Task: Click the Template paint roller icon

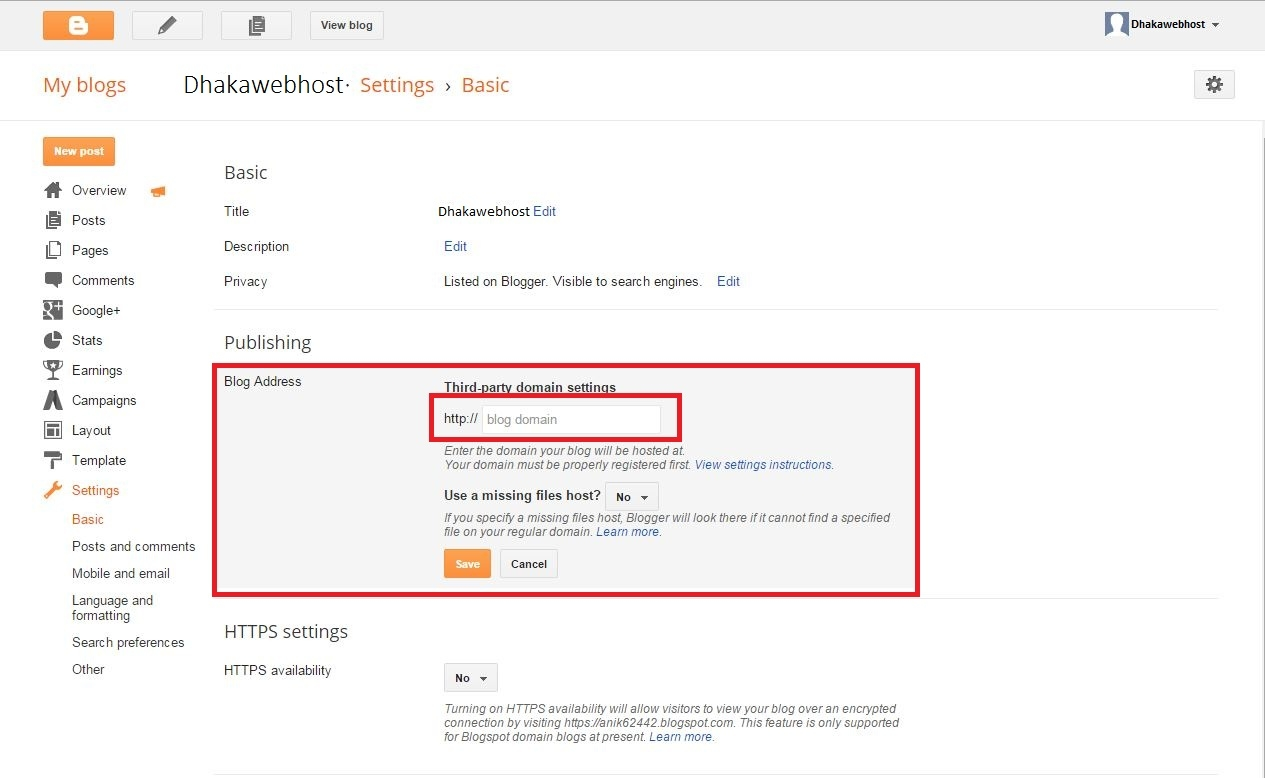Action: tap(53, 460)
